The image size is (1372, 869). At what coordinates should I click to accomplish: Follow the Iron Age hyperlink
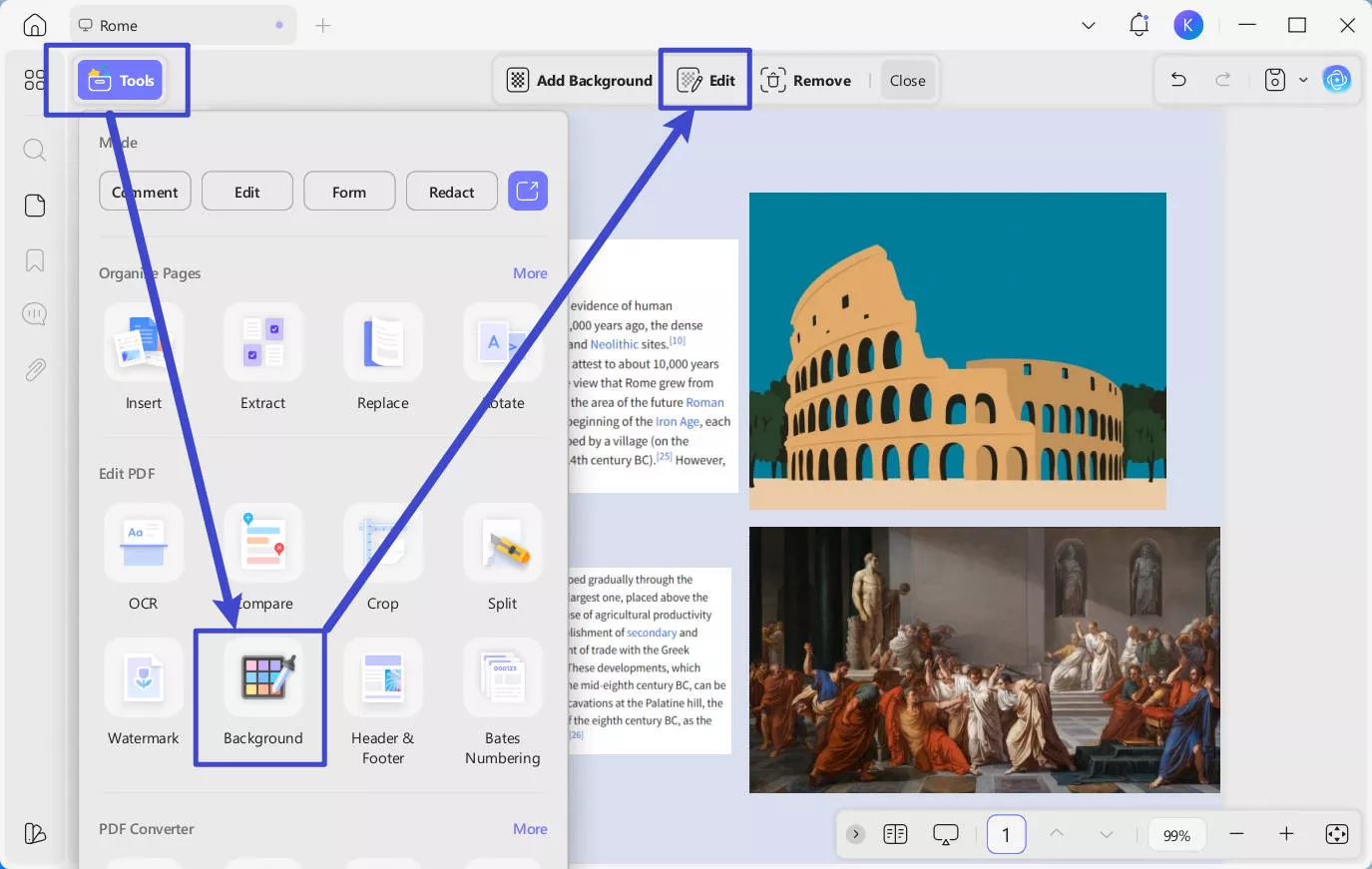point(678,421)
